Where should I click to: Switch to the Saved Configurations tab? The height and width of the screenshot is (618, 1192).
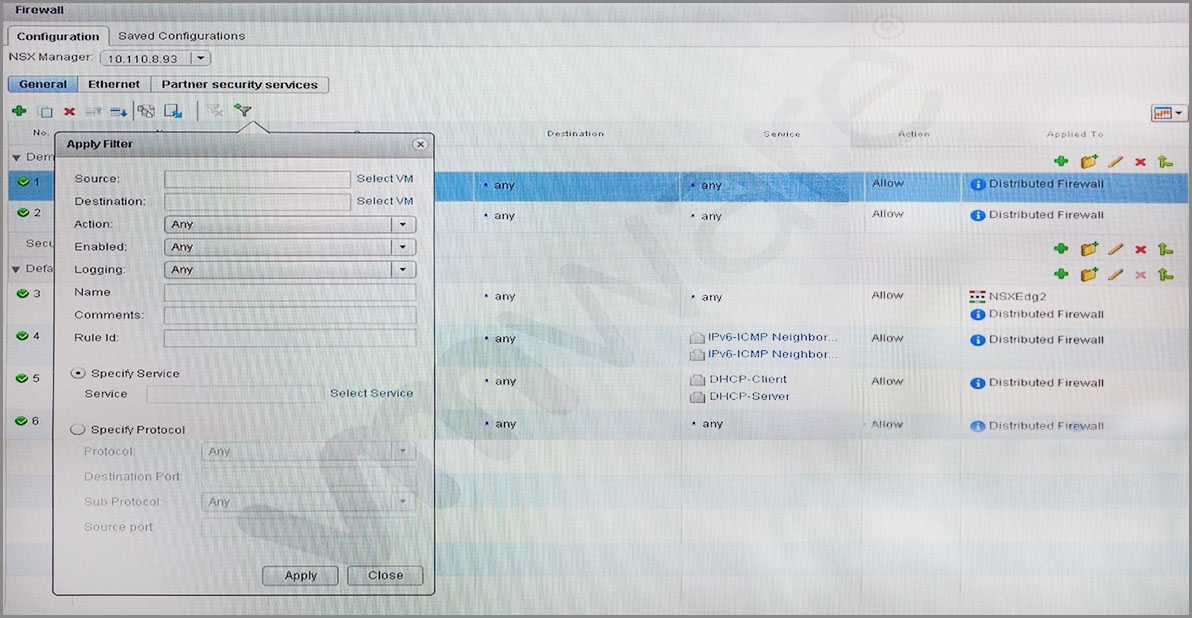pyautogui.click(x=181, y=36)
